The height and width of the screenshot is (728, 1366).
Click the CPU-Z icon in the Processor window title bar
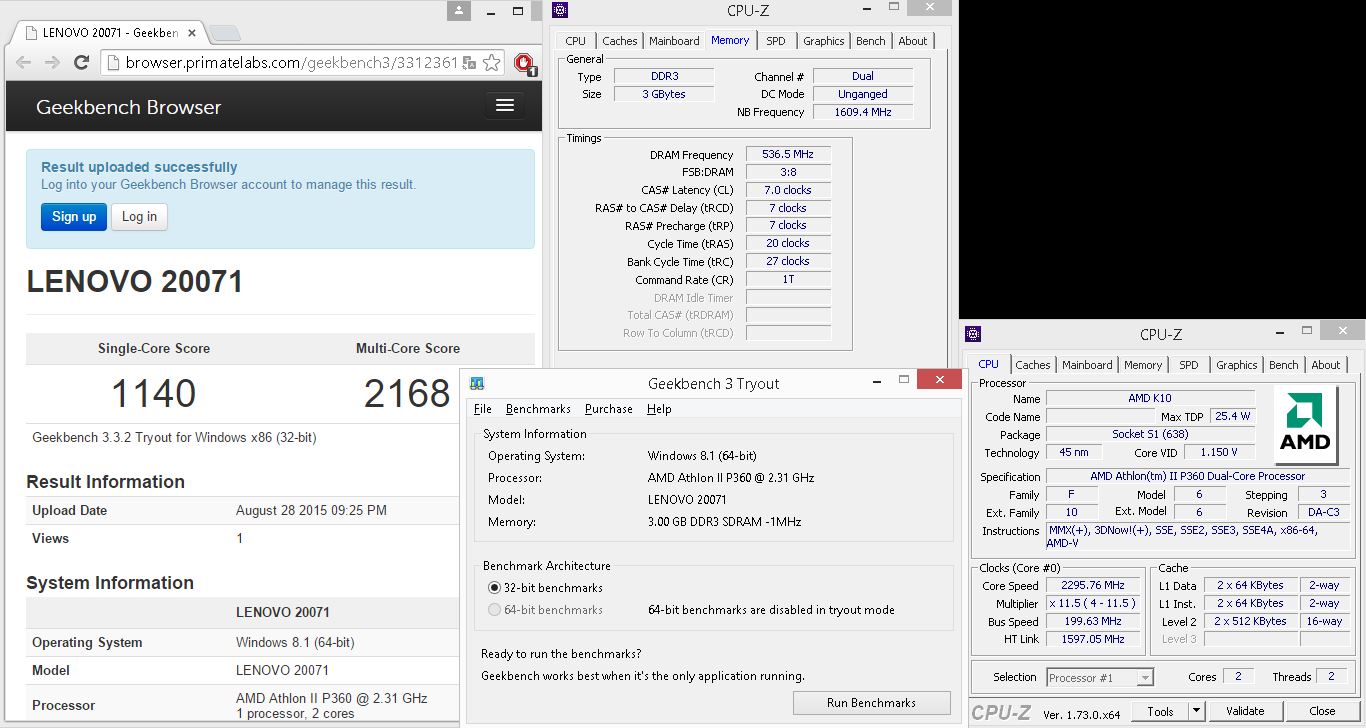973,334
